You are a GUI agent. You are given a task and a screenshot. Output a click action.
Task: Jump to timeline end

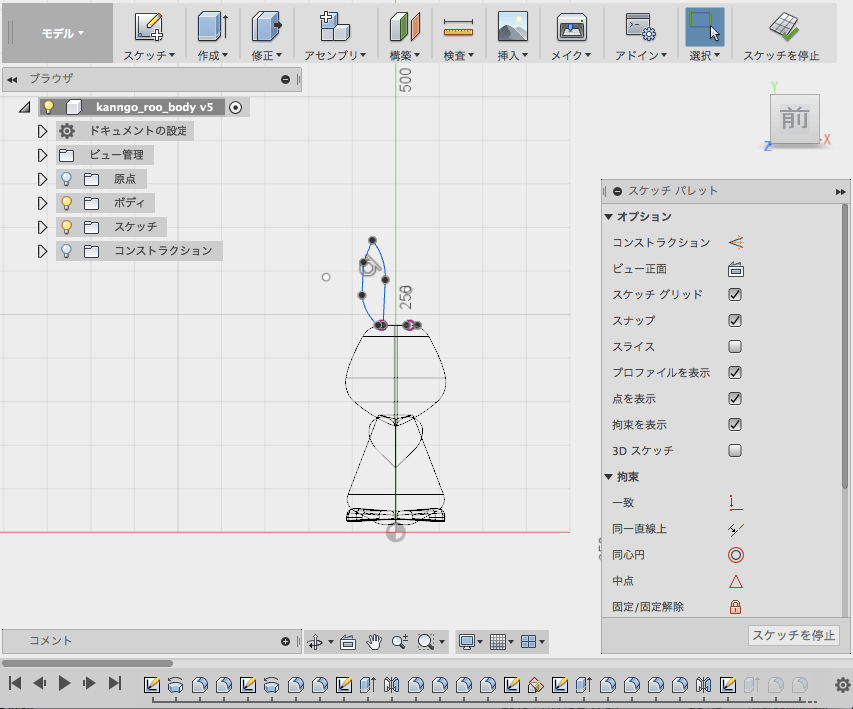coord(115,683)
